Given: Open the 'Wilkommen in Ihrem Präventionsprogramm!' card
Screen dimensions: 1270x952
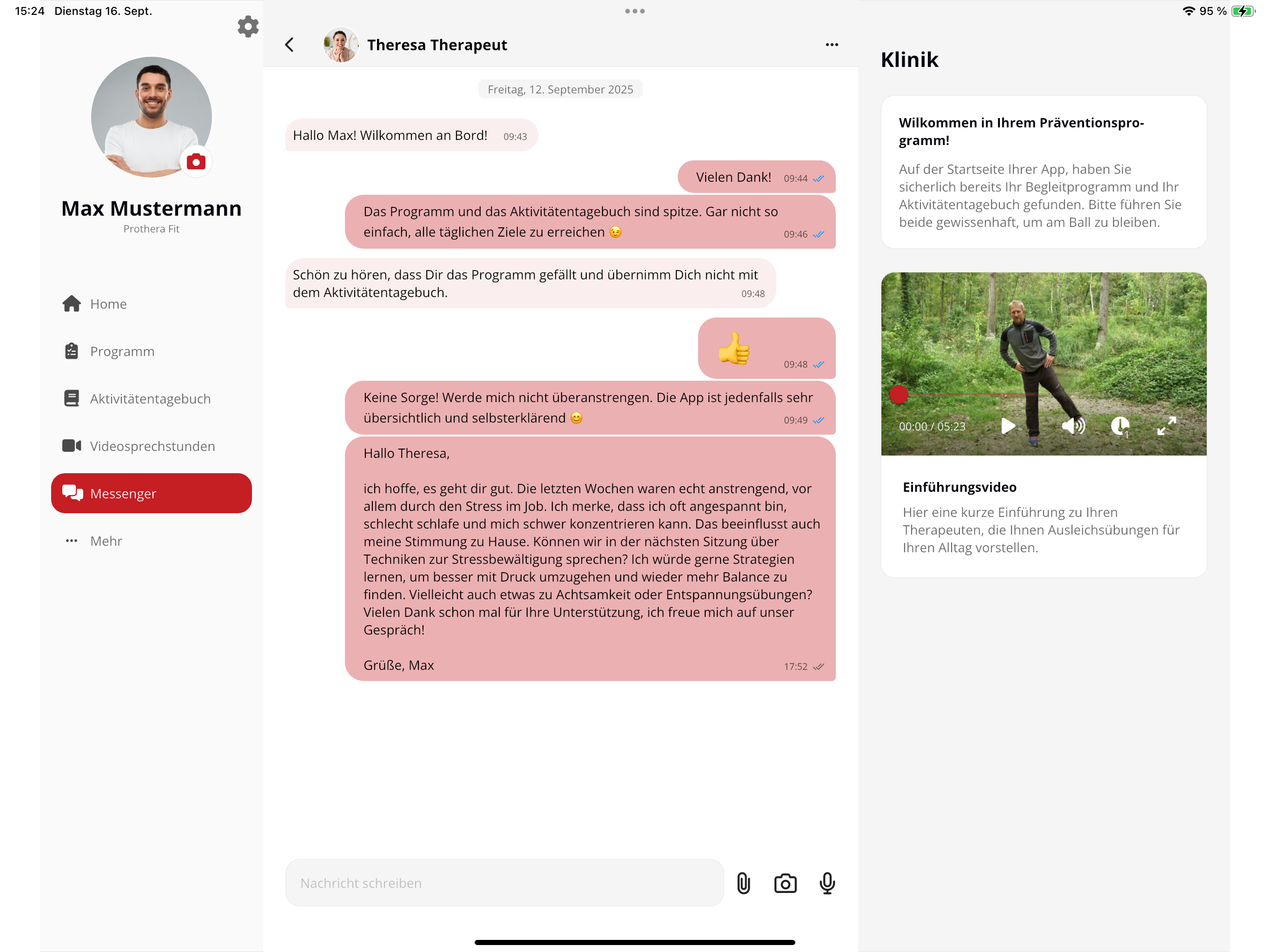Looking at the screenshot, I should pyautogui.click(x=1044, y=172).
